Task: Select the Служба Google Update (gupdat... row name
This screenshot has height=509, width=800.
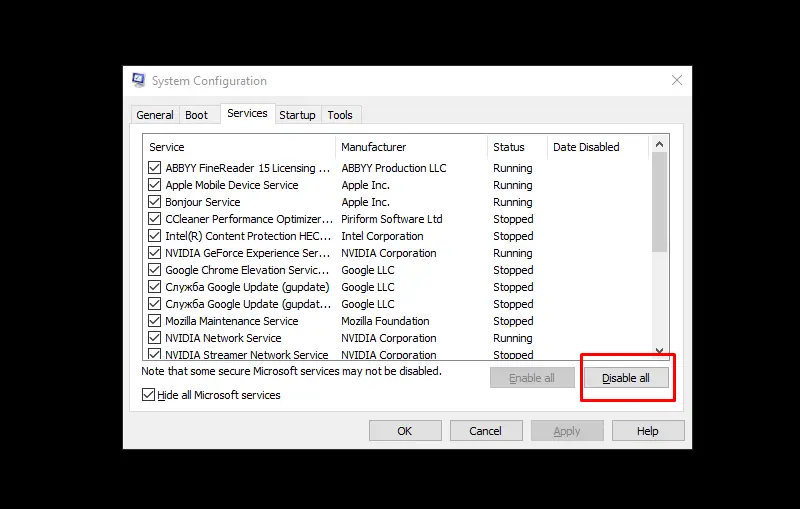Action: point(248,304)
